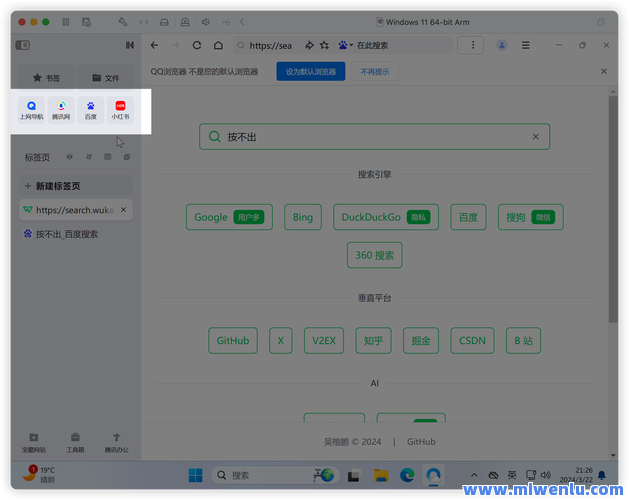The width and height of the screenshot is (629, 500).
Task: Click 不再提示 button
Action: (x=375, y=71)
